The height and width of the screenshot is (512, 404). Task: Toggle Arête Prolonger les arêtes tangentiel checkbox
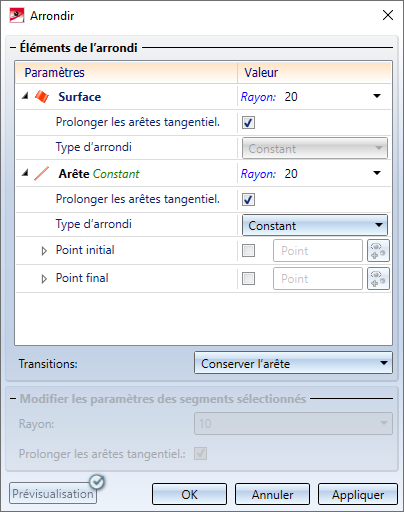248,200
